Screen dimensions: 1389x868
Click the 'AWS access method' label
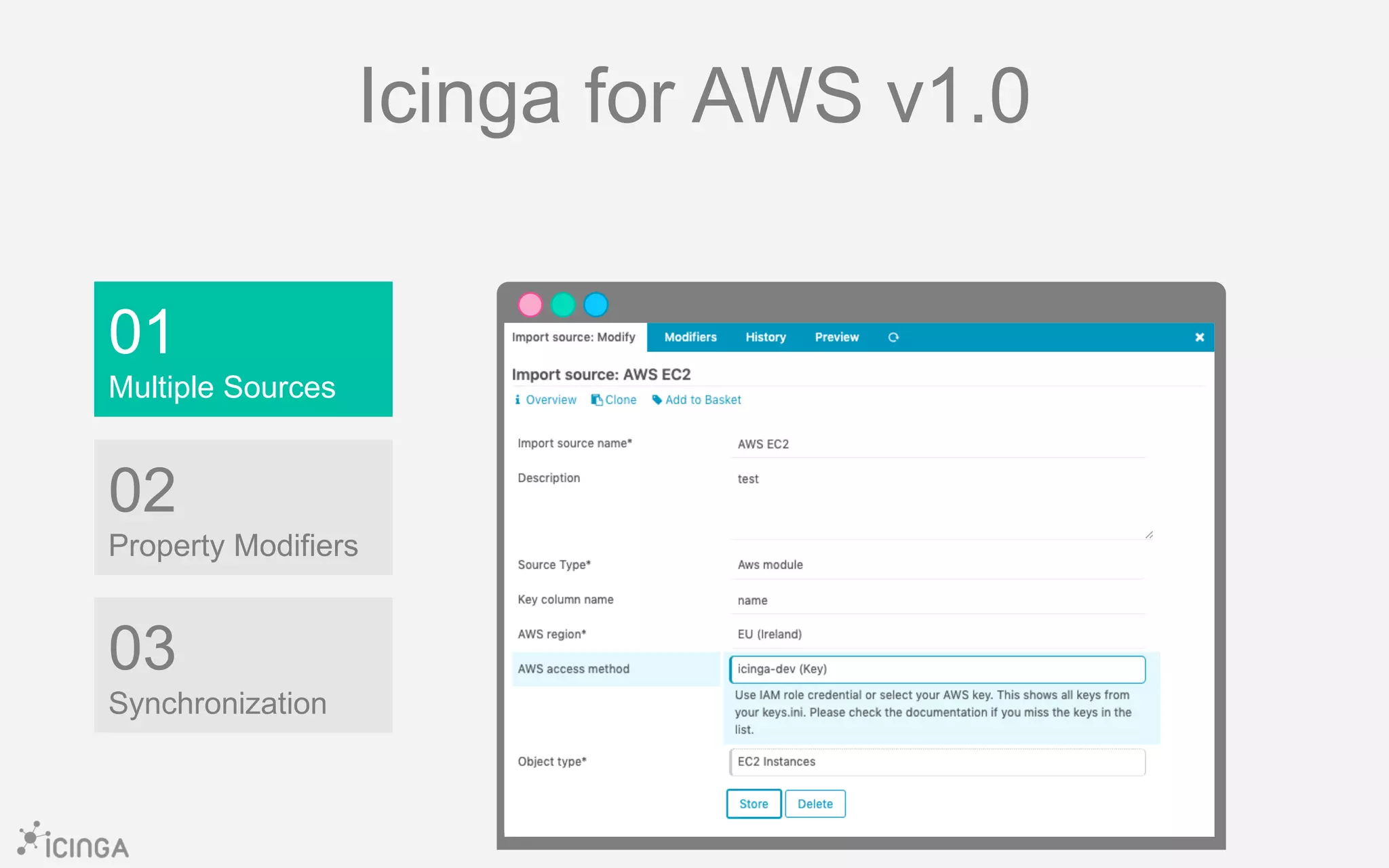pyautogui.click(x=573, y=669)
